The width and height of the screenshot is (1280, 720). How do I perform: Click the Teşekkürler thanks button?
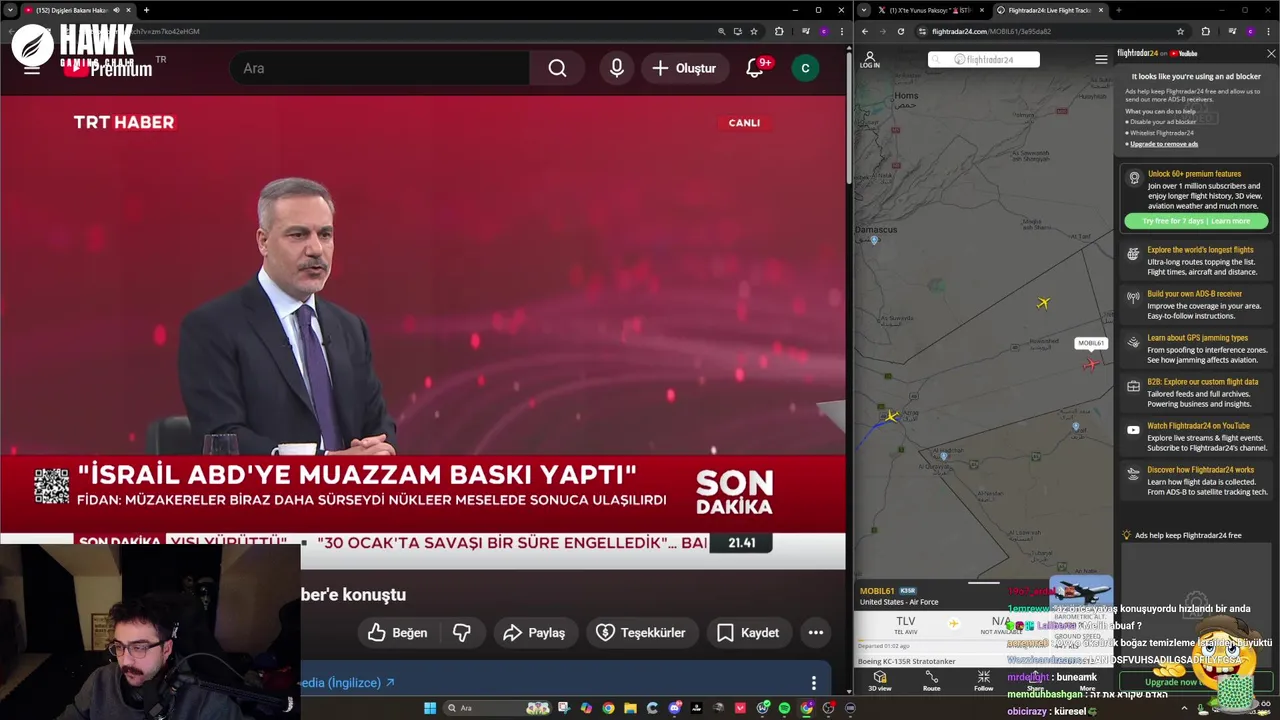(641, 632)
